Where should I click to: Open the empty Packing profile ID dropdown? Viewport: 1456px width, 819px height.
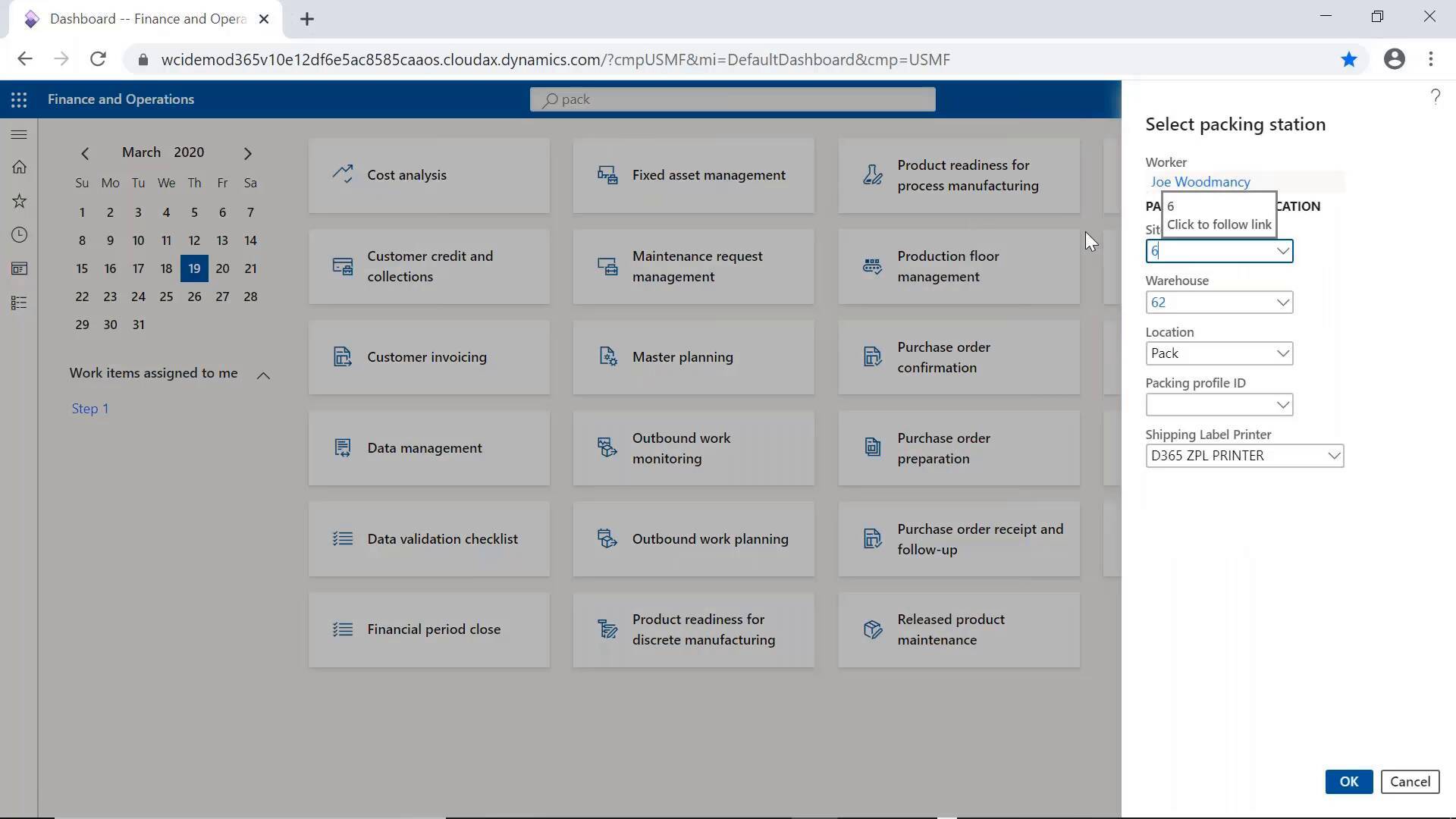[1282, 404]
